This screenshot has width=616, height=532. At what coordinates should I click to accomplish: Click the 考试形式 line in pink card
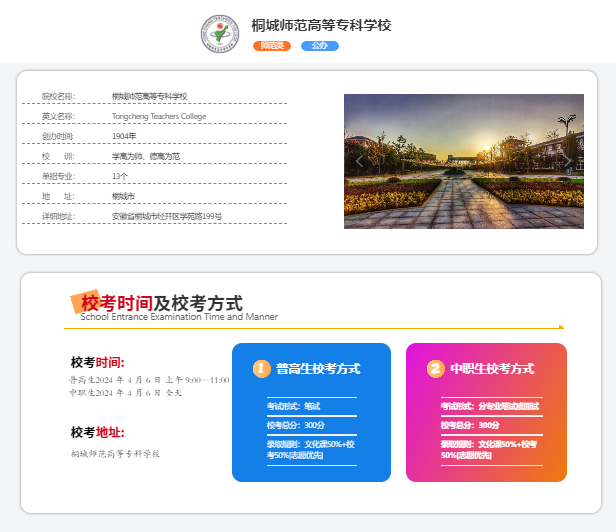(x=490, y=406)
